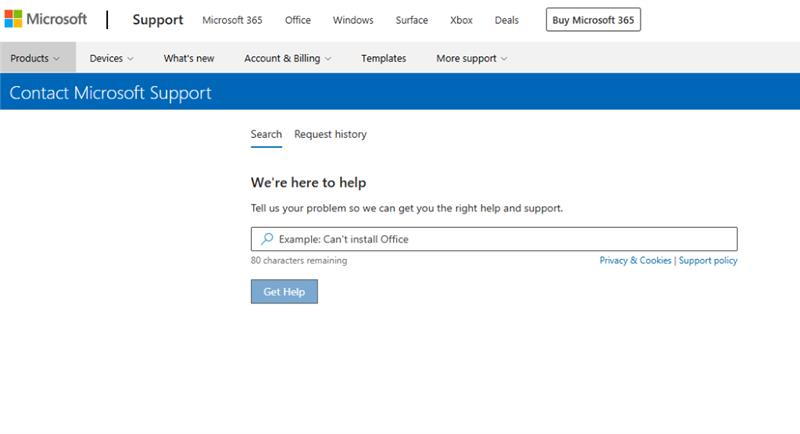Focus the problem description input field
Image resolution: width=800 pixels, height=434 pixels.
(494, 239)
